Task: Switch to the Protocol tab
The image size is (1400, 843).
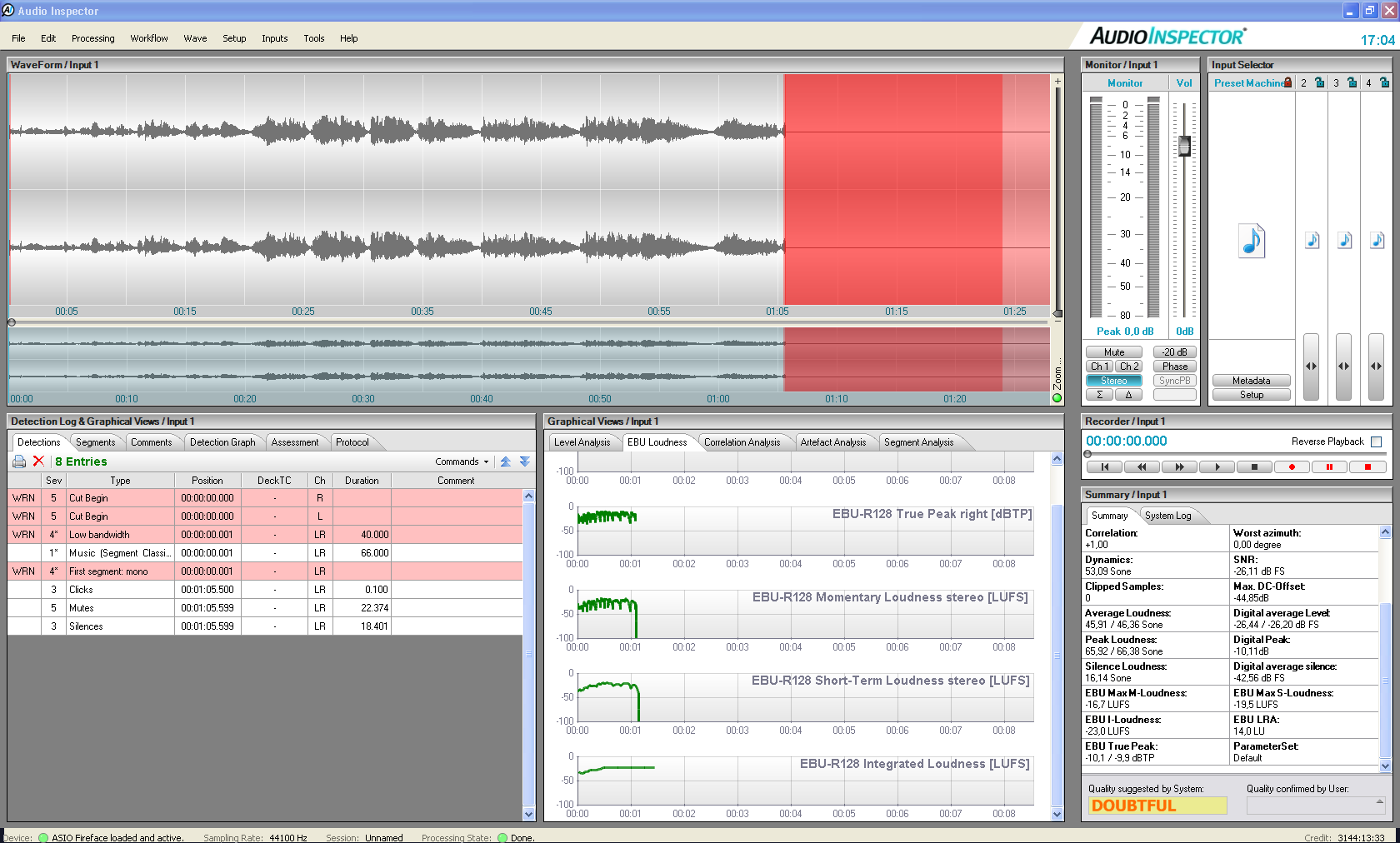Action: point(352,442)
